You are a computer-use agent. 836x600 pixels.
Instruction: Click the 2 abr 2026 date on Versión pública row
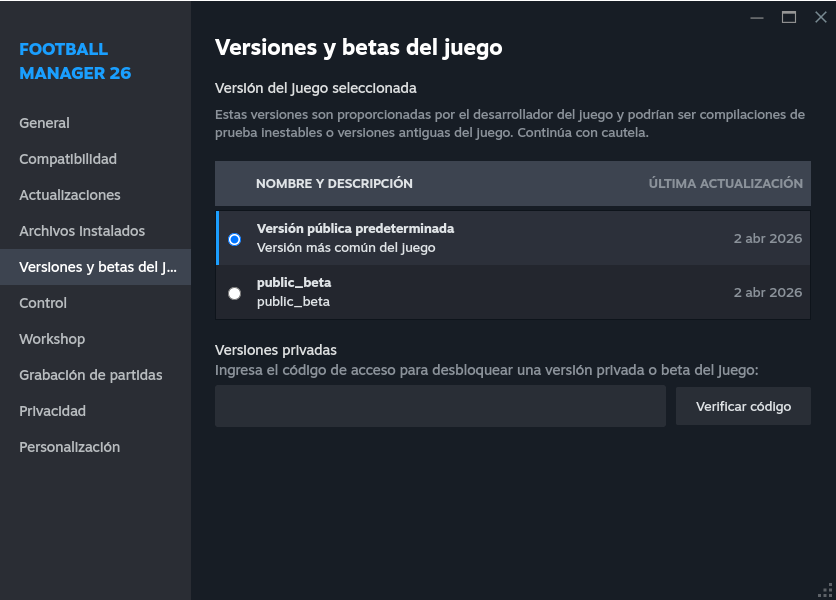pos(768,238)
